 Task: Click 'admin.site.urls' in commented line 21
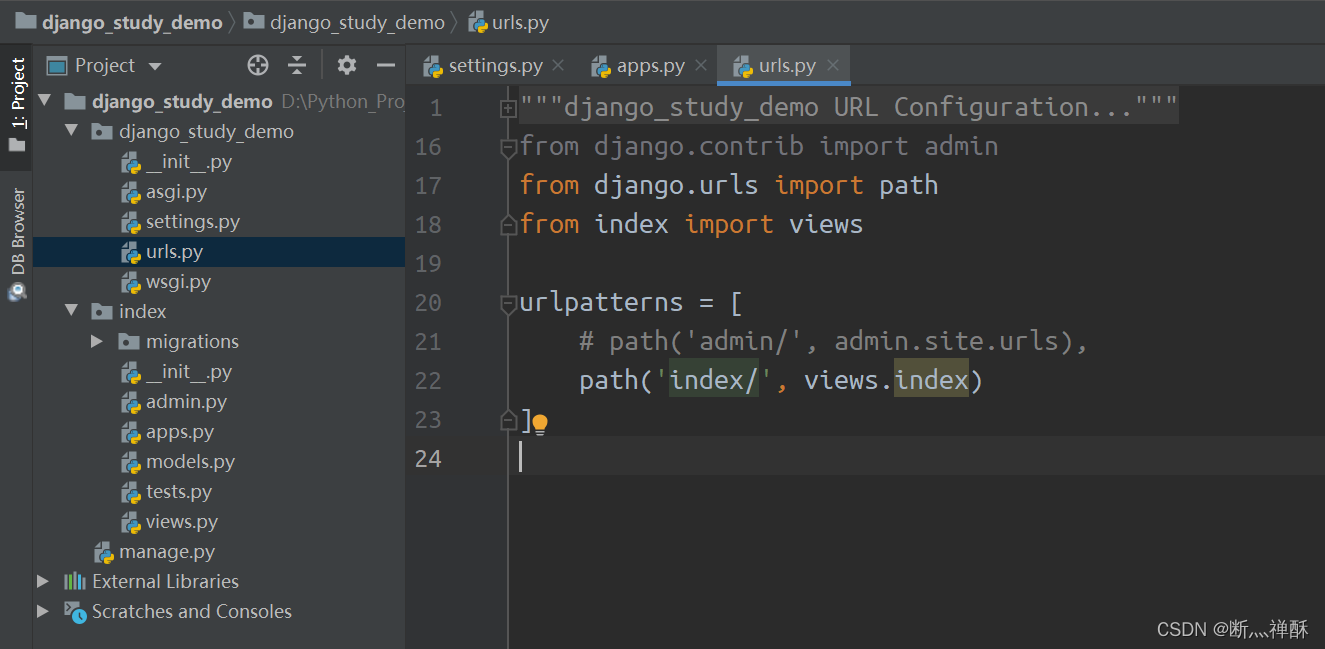click(x=946, y=341)
